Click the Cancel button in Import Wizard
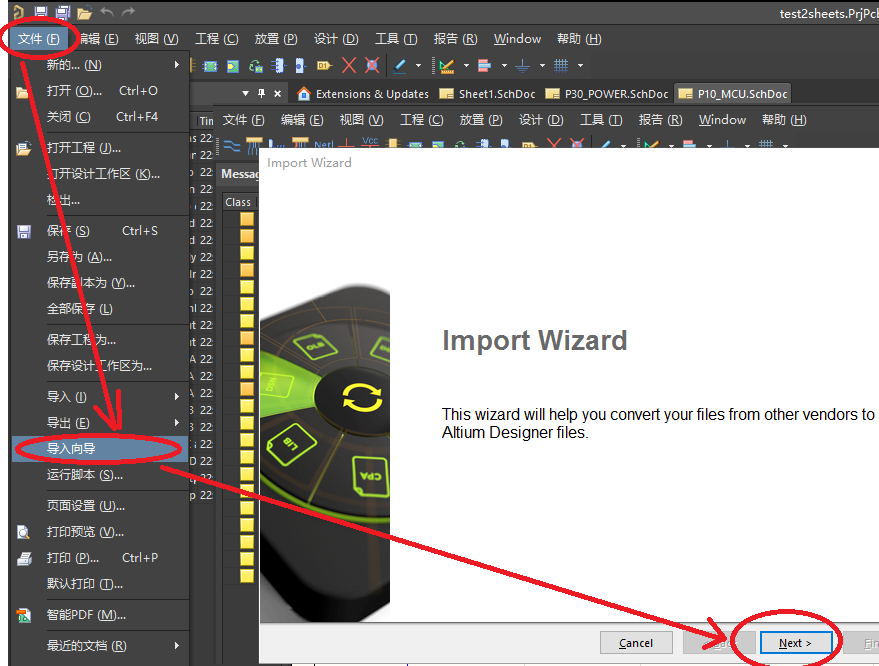 point(636,643)
